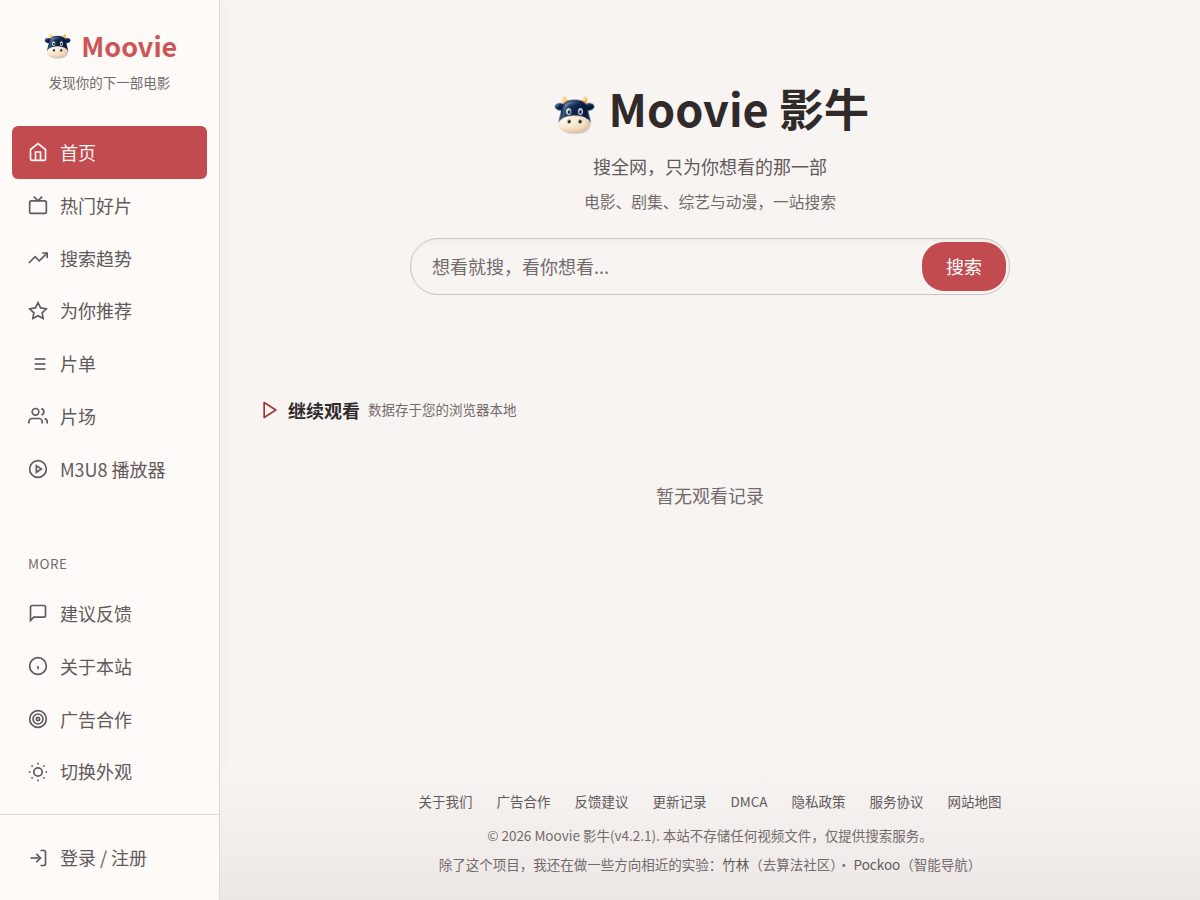Select 为你推荐 in the sidebar
The image size is (1200, 900).
pos(109,311)
